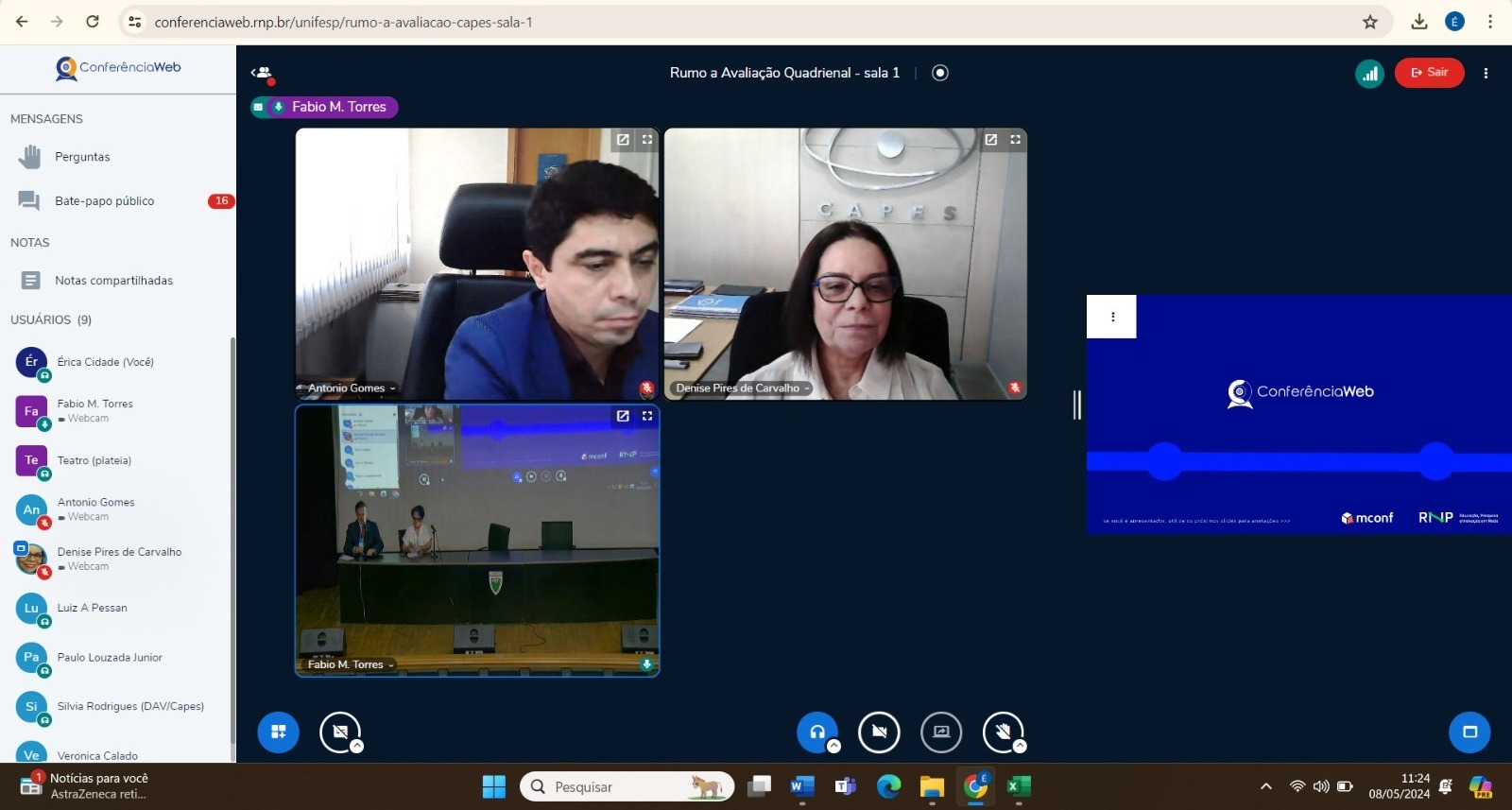Open the connection status signal icon
Screen dimensions: 1512x810
(1369, 73)
